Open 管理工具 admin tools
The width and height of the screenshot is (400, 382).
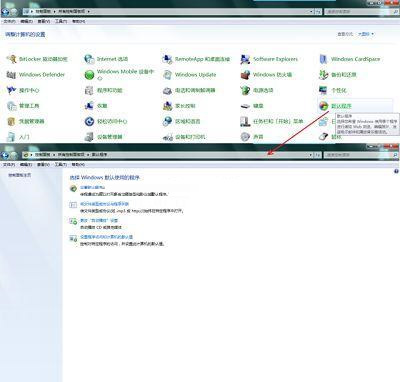[23, 106]
